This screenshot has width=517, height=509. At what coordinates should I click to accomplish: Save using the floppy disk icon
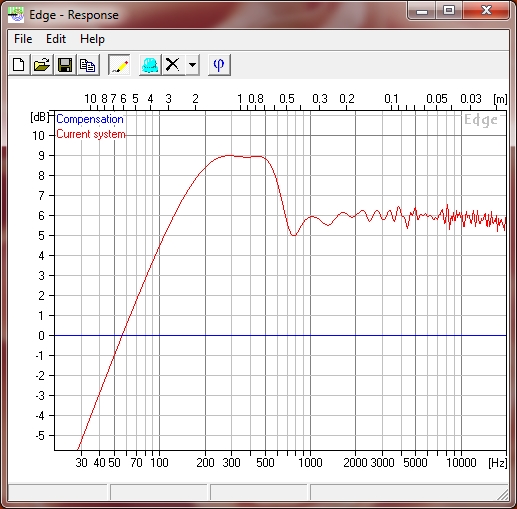65,65
